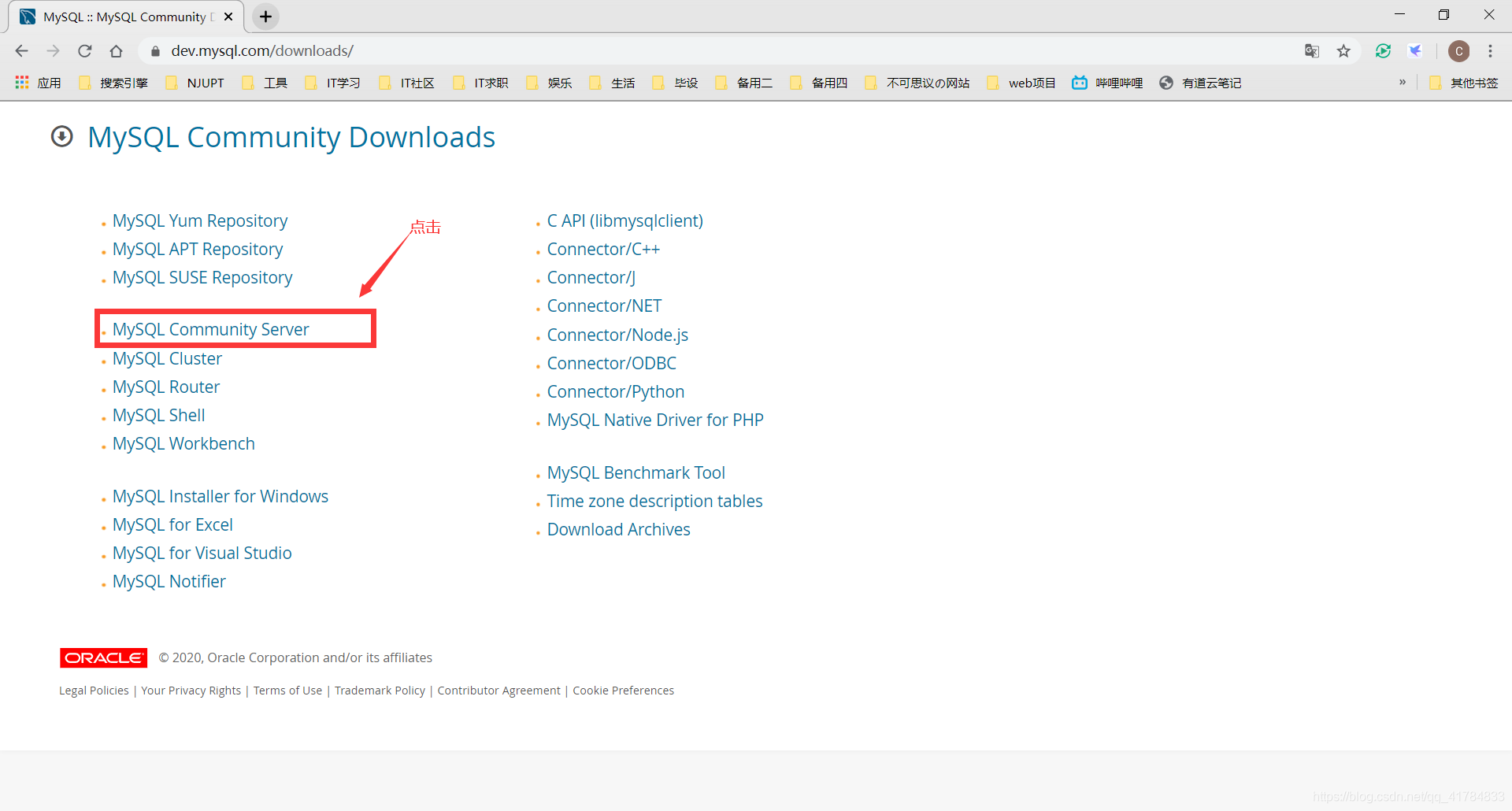Open Connector/J link

591,277
